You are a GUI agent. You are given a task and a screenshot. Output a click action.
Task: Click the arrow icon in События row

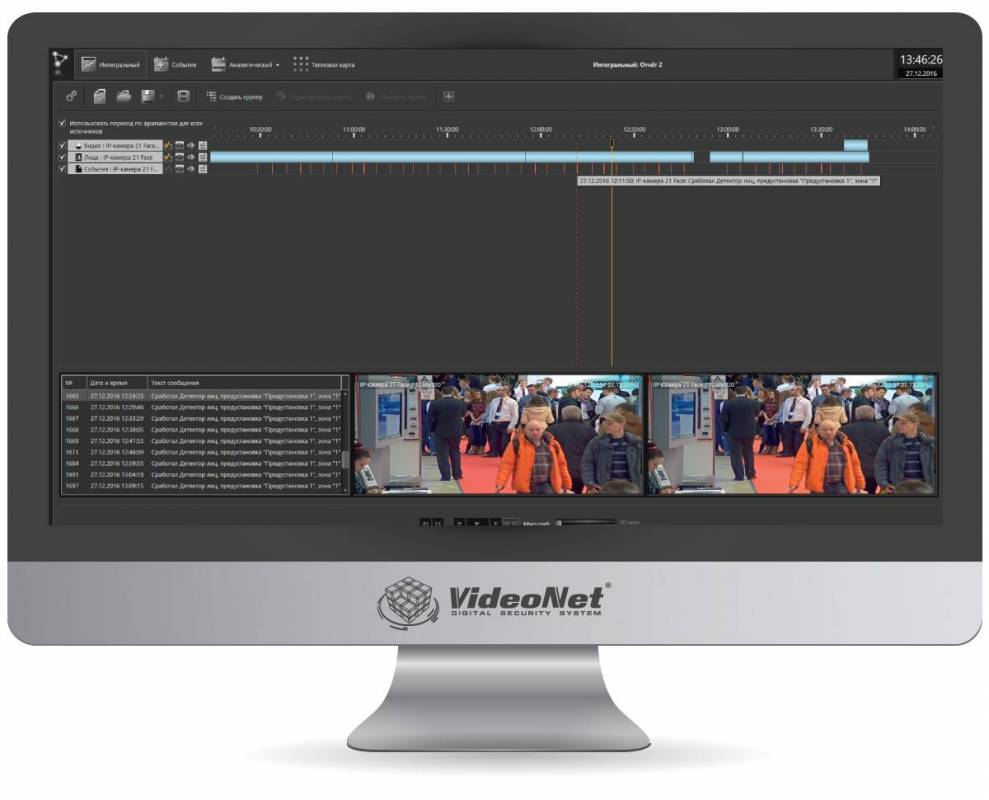pos(190,169)
